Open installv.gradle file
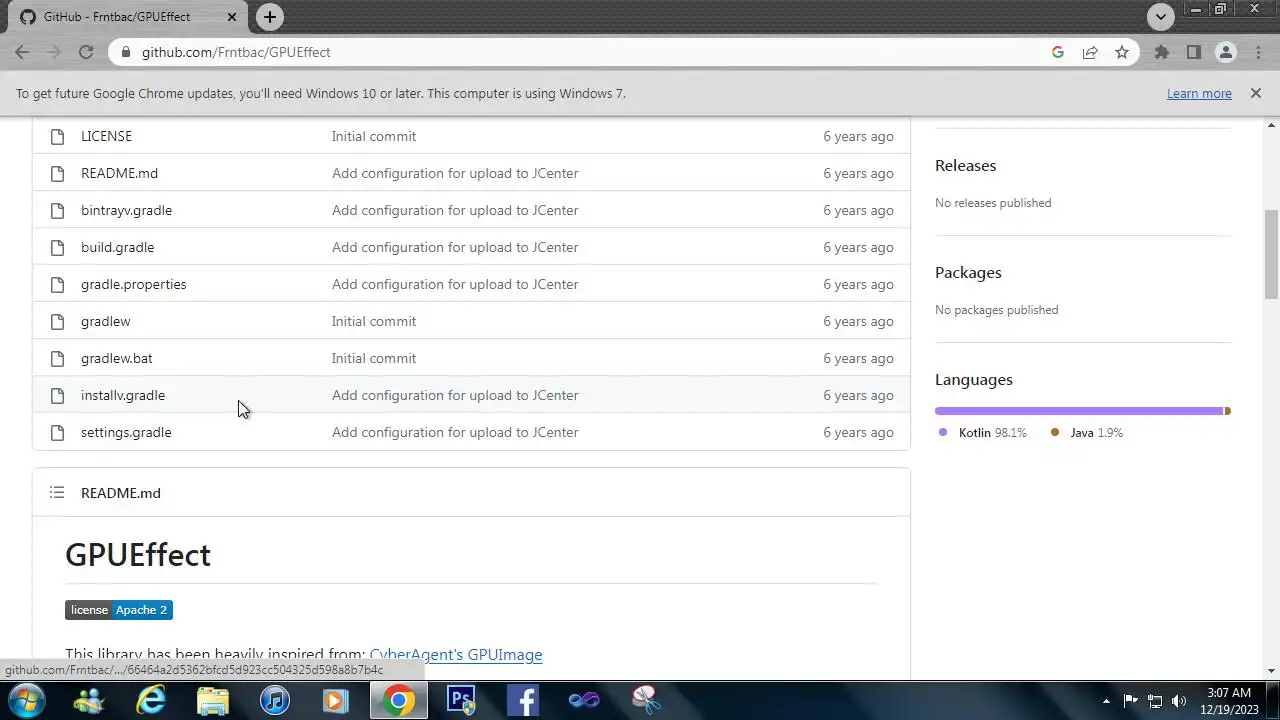Image resolution: width=1280 pixels, height=720 pixels. pos(122,395)
